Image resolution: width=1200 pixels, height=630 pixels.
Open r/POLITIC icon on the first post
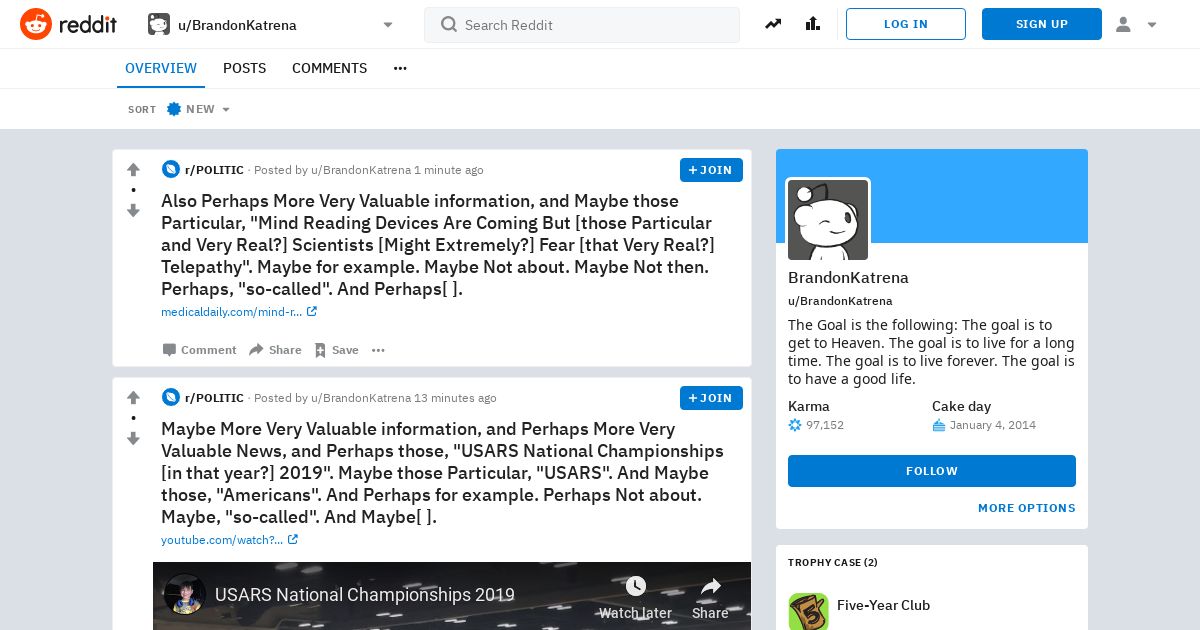click(171, 169)
